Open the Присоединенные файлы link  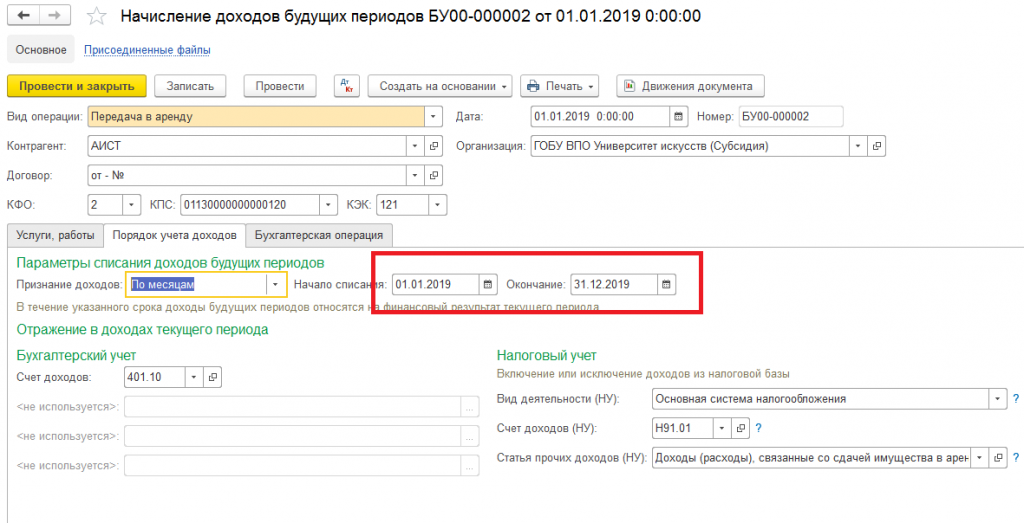point(147,49)
